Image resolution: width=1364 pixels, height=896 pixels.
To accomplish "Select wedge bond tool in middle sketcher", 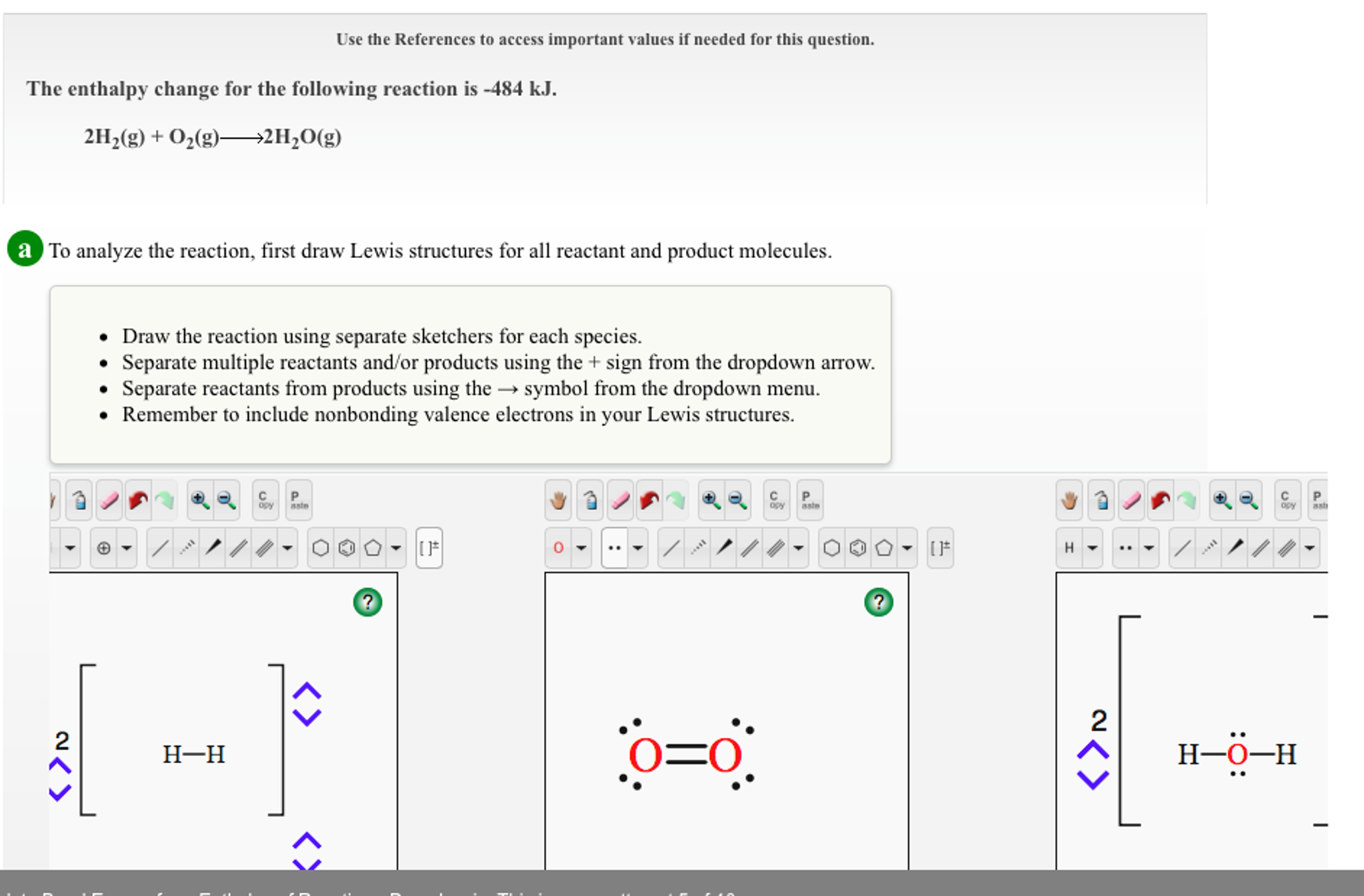I will [x=724, y=548].
